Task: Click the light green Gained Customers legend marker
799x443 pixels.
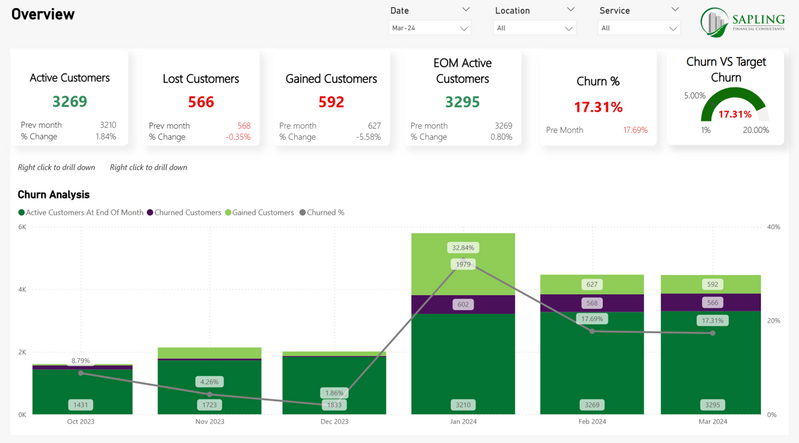Action: (229, 213)
